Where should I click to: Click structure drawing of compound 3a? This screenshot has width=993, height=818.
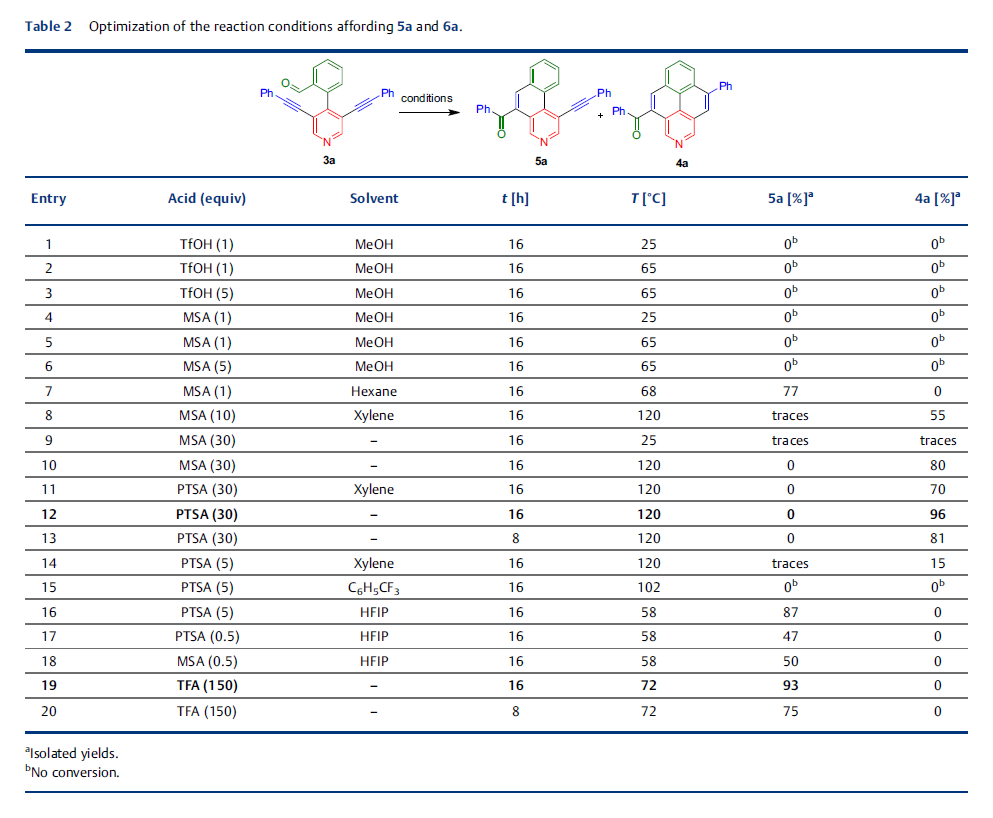click(x=328, y=112)
